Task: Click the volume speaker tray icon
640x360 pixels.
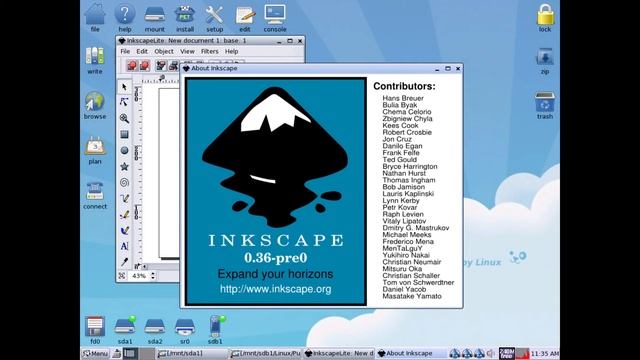Action: (491, 353)
